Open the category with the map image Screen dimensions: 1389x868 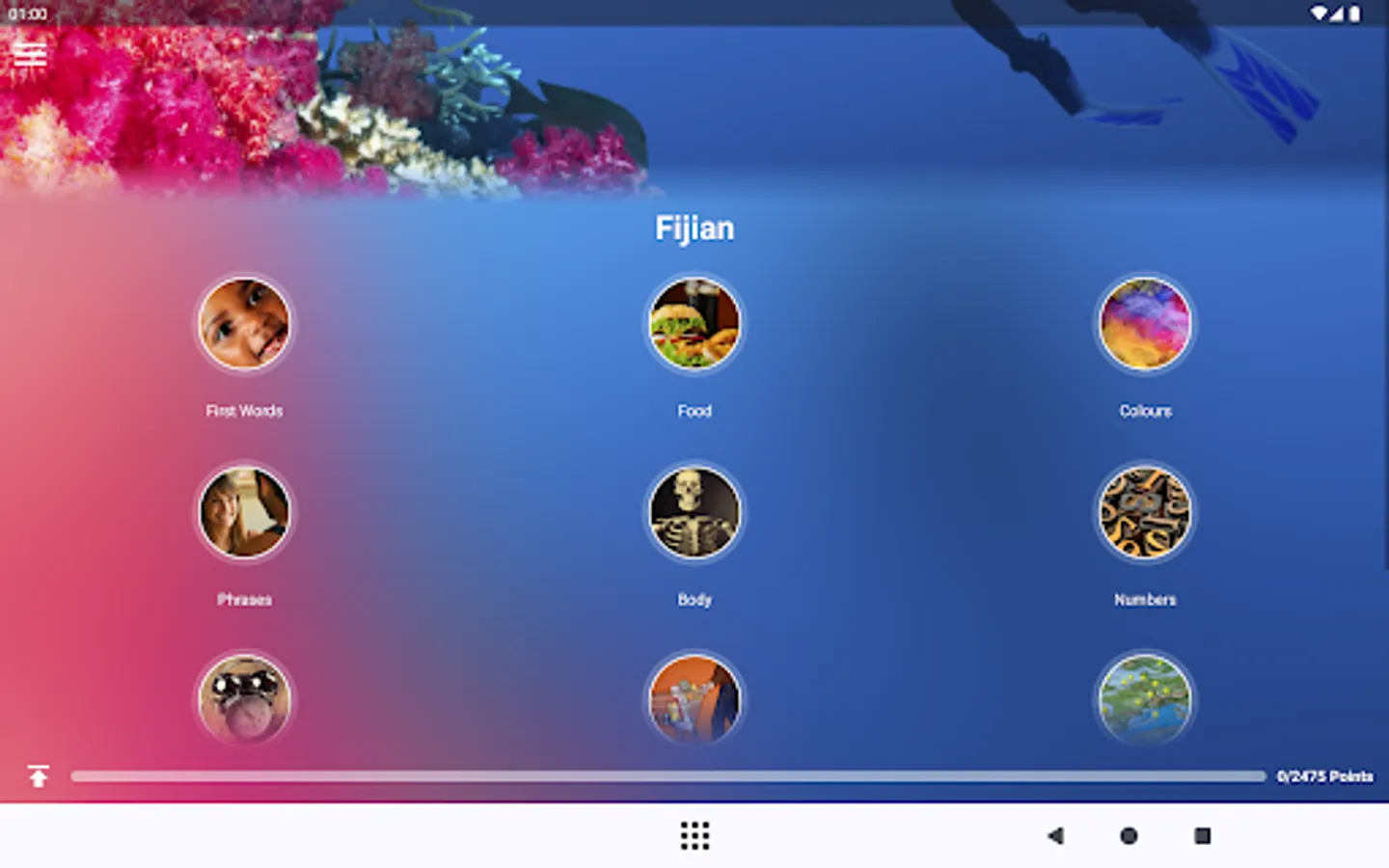point(1145,701)
